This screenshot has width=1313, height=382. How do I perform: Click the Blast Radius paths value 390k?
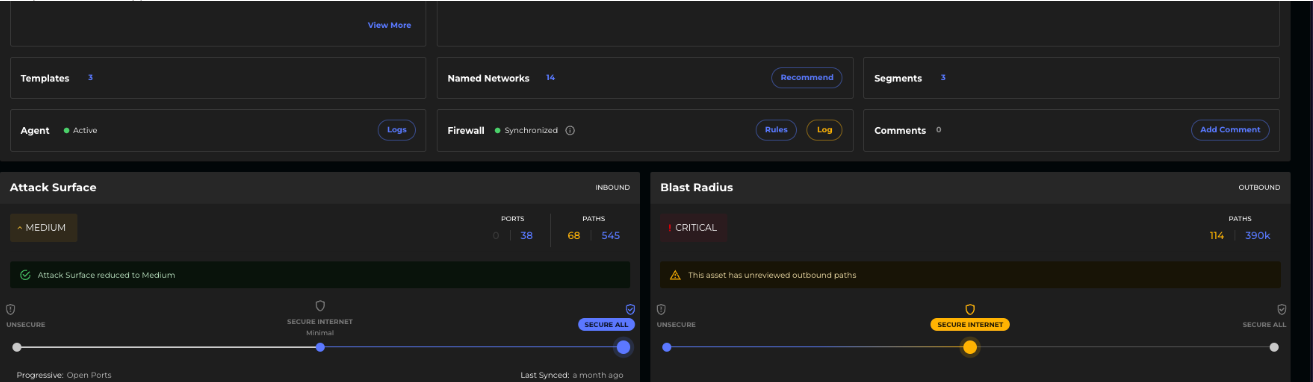1258,236
